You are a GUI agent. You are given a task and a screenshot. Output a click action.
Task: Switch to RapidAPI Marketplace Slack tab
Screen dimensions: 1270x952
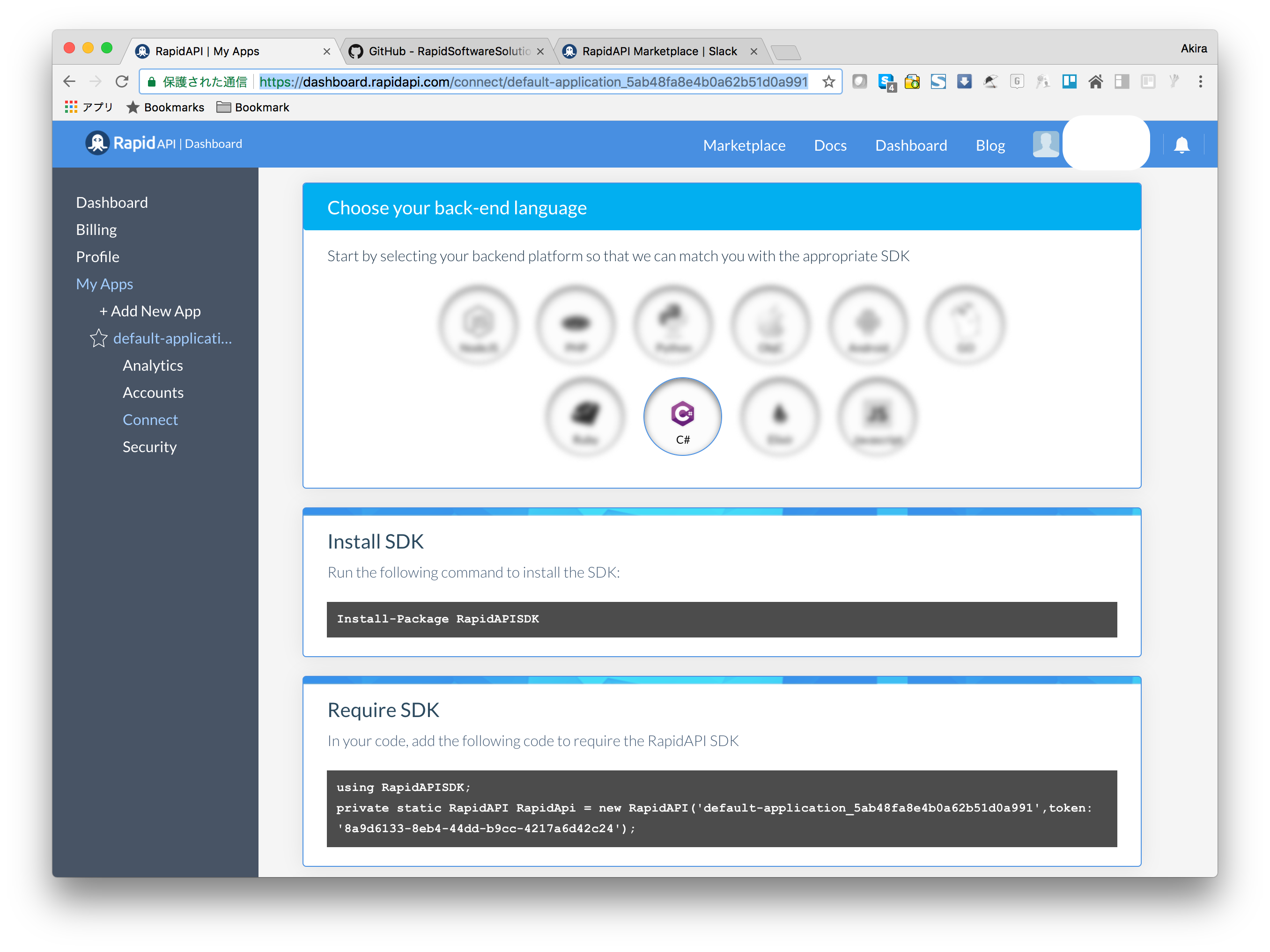pyautogui.click(x=659, y=51)
